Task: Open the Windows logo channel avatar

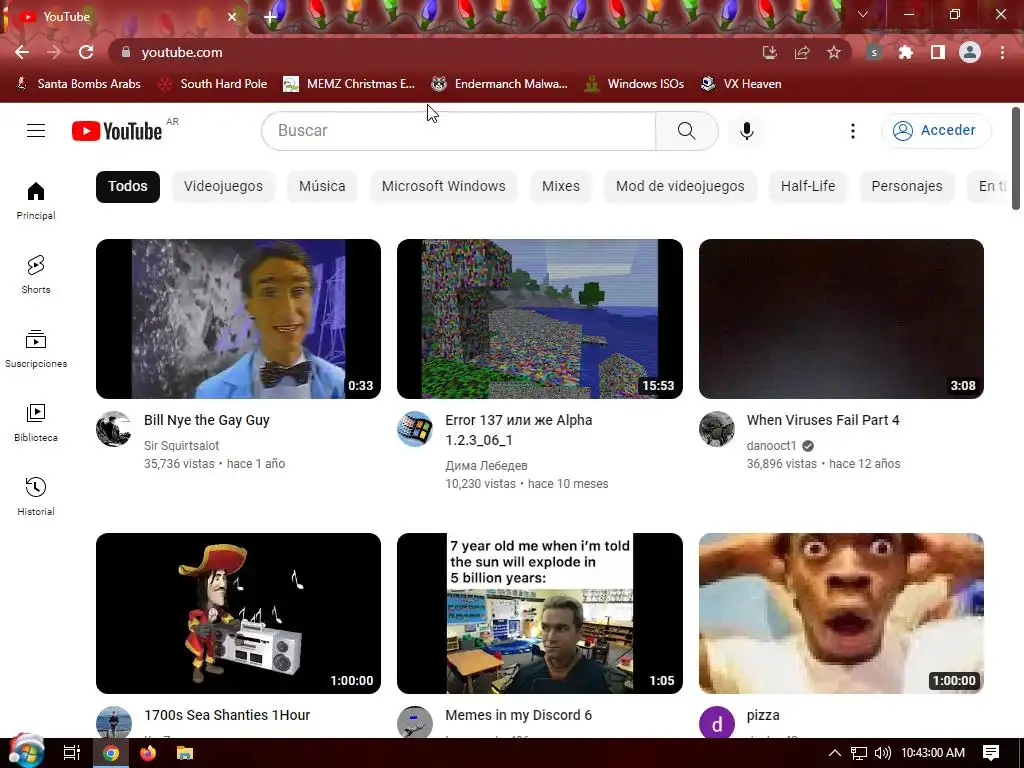Action: pyautogui.click(x=415, y=429)
